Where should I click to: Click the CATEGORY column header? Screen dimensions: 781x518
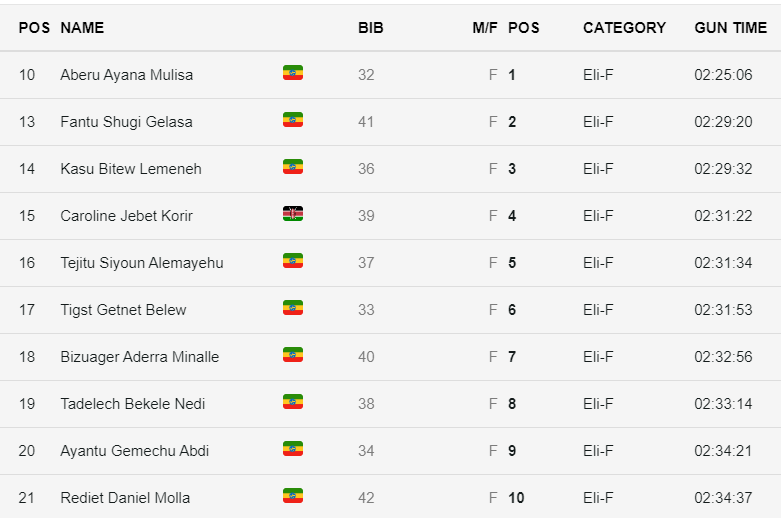pos(624,28)
